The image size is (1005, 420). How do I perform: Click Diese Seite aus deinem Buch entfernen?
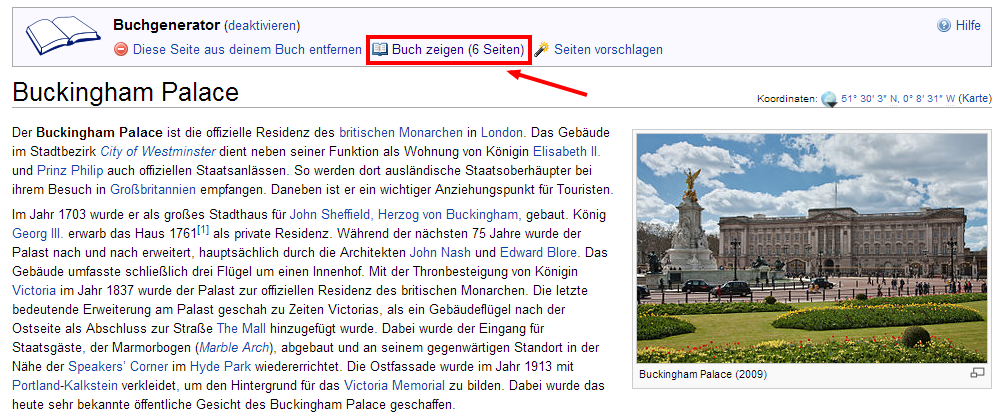(247, 49)
